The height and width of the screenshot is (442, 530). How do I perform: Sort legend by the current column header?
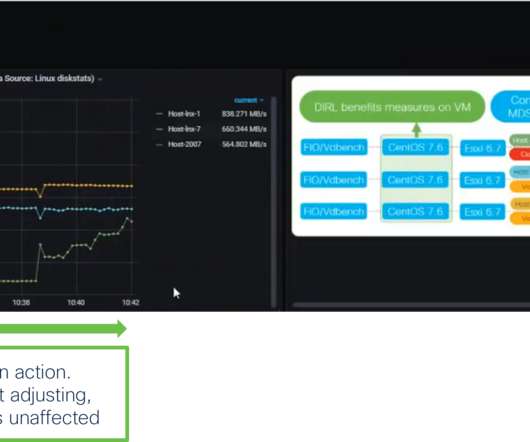248,100
